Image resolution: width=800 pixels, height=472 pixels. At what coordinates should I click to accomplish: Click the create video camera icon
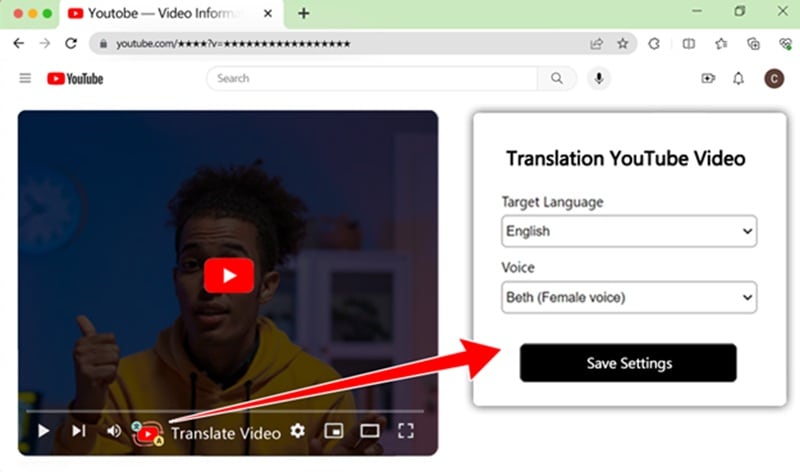(x=708, y=78)
